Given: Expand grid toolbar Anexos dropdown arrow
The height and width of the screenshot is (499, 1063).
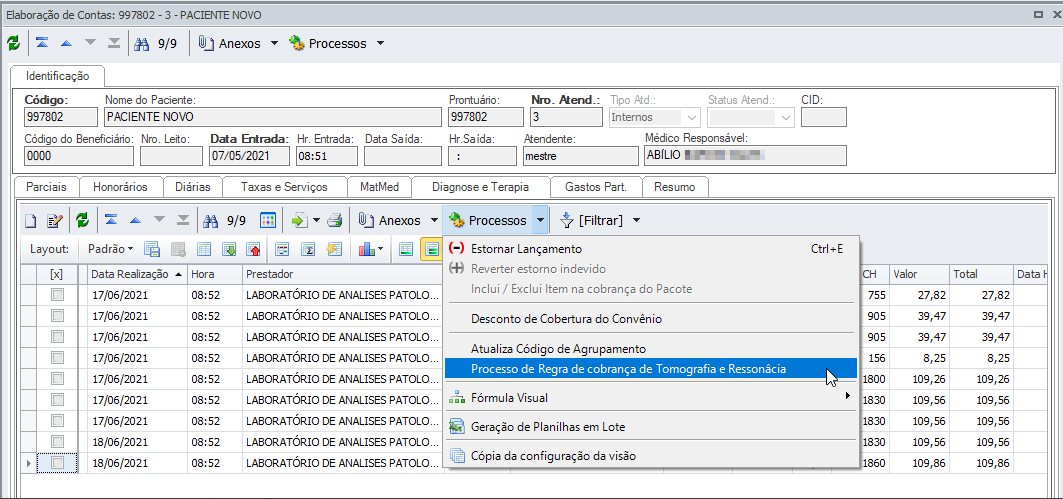Looking at the screenshot, I should click(x=434, y=220).
